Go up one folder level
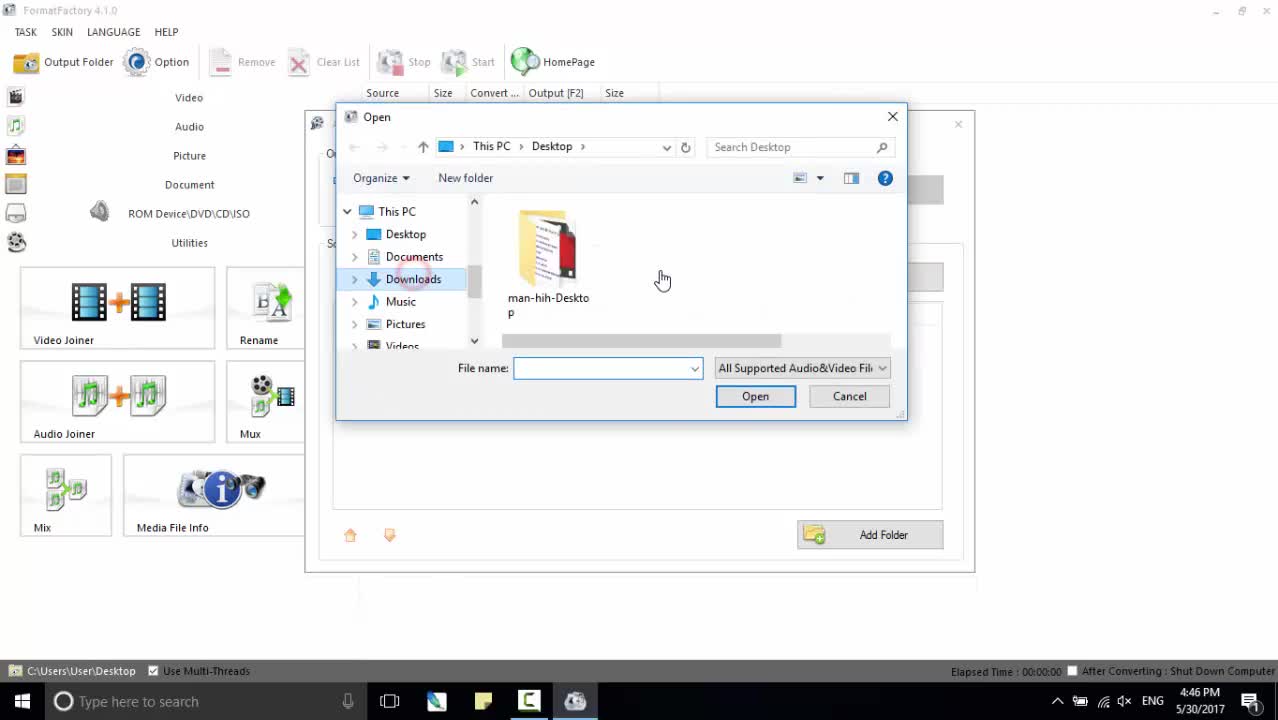Screen dimensions: 1278x720 pos(423,147)
